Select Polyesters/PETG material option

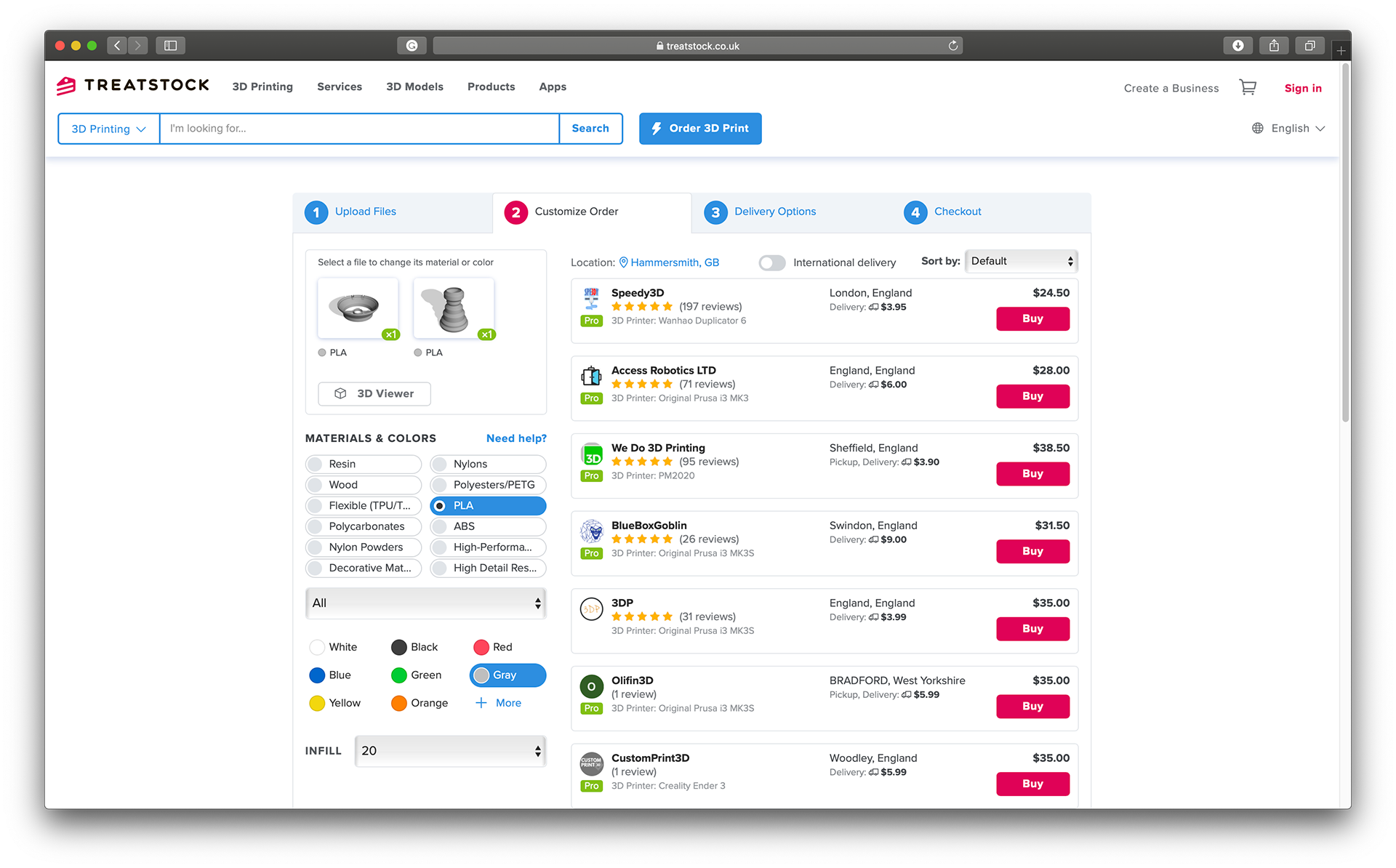(x=488, y=485)
